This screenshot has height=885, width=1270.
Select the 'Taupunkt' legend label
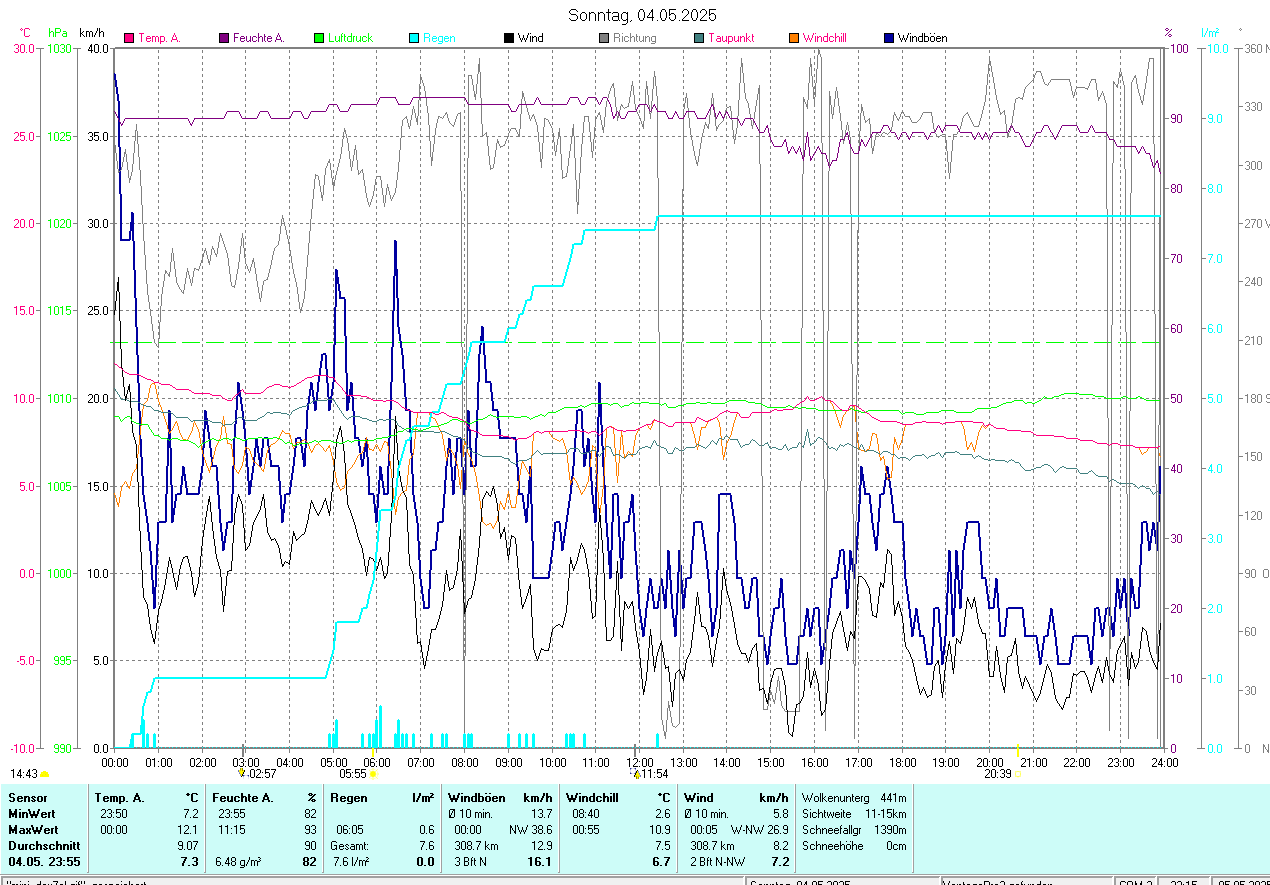tap(731, 38)
